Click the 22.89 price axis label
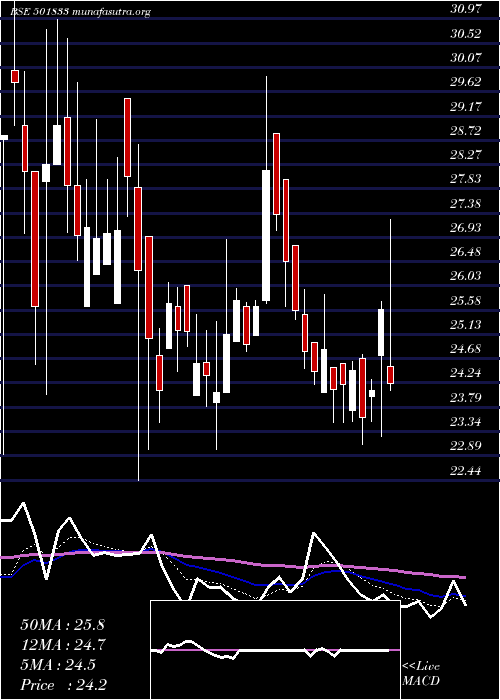Screen dimensions: 500x700 click(x=466, y=445)
